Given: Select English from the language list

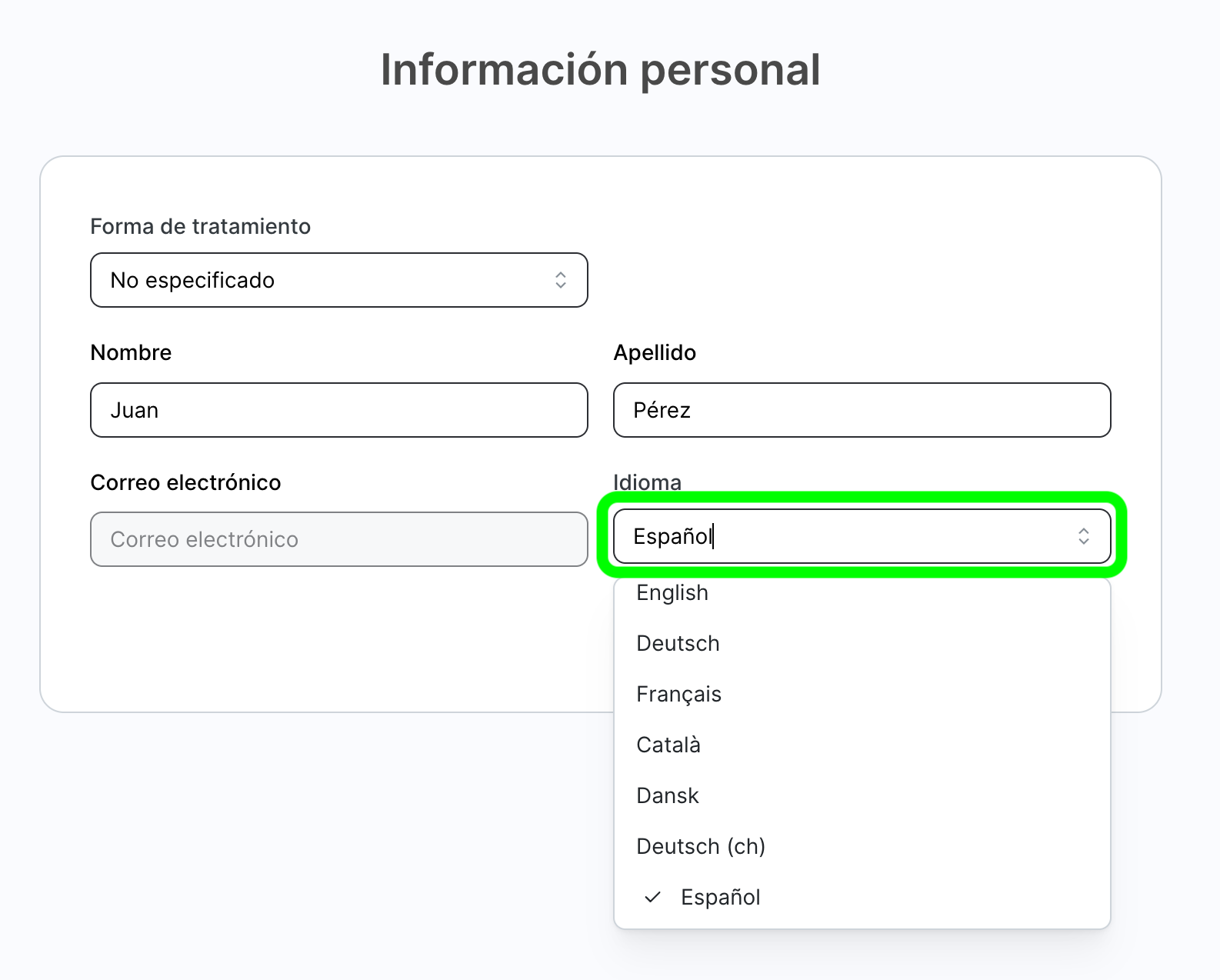Looking at the screenshot, I should tap(862, 593).
